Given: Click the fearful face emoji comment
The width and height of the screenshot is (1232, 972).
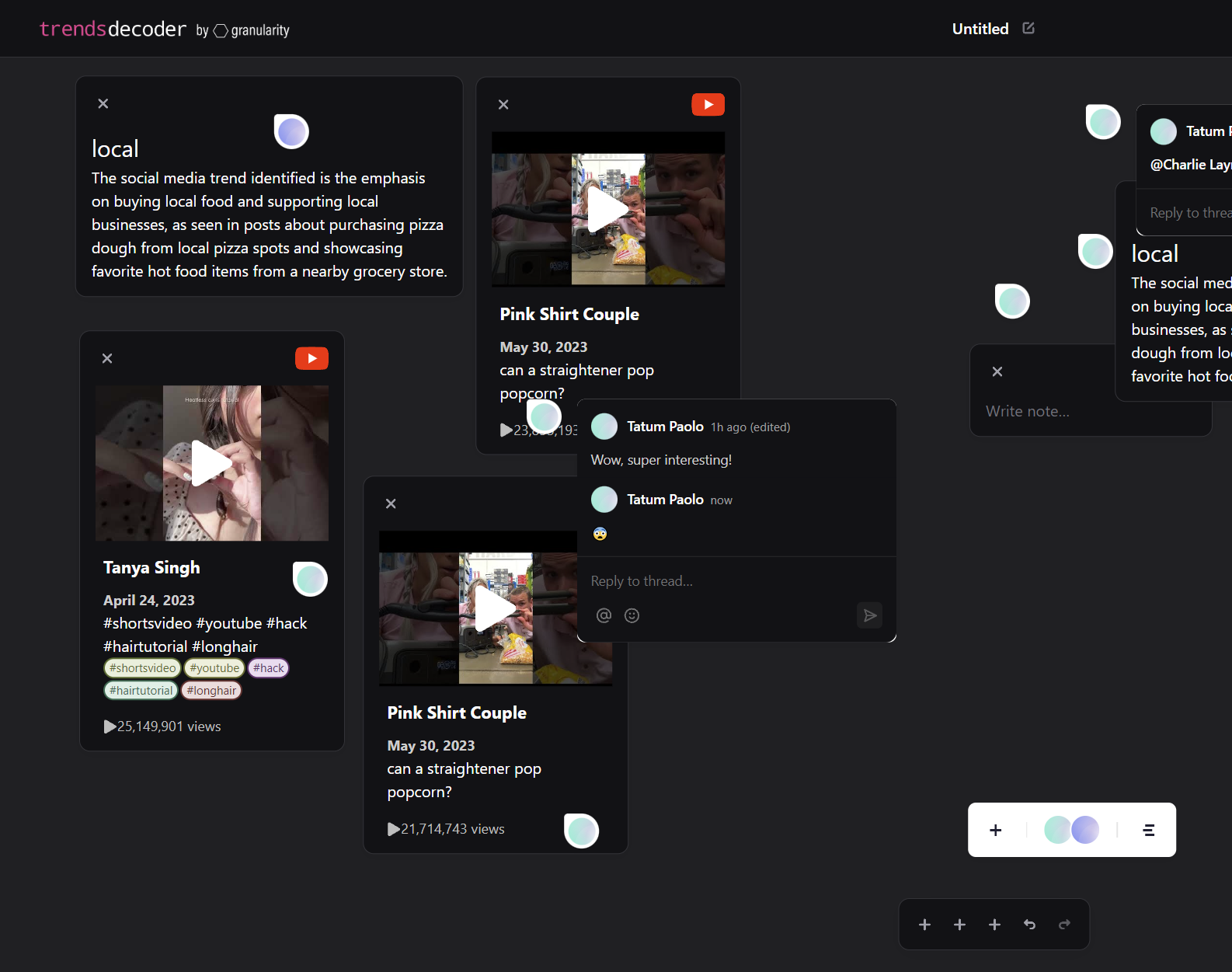Looking at the screenshot, I should (x=600, y=534).
